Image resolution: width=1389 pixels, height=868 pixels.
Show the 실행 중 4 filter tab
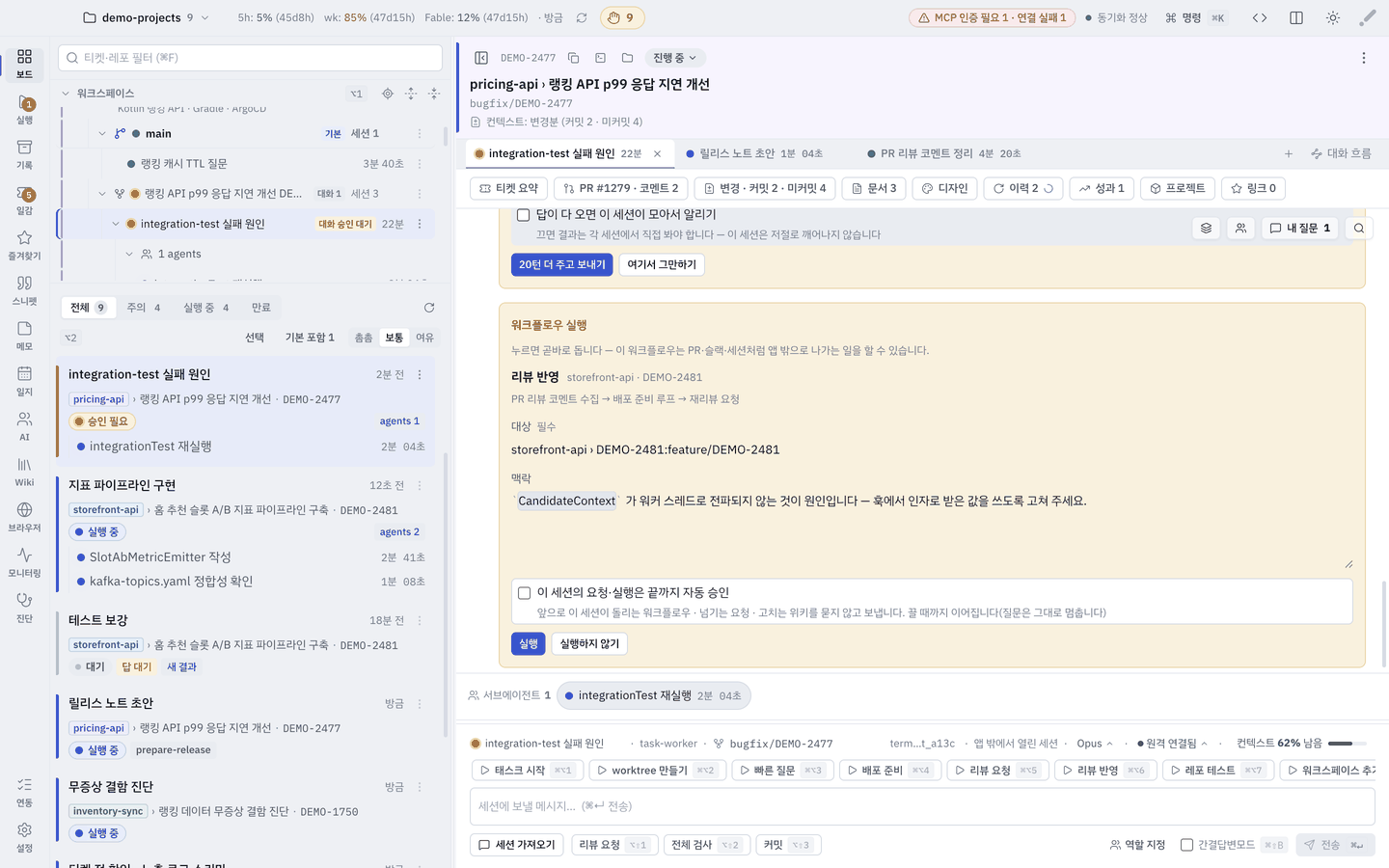206,308
